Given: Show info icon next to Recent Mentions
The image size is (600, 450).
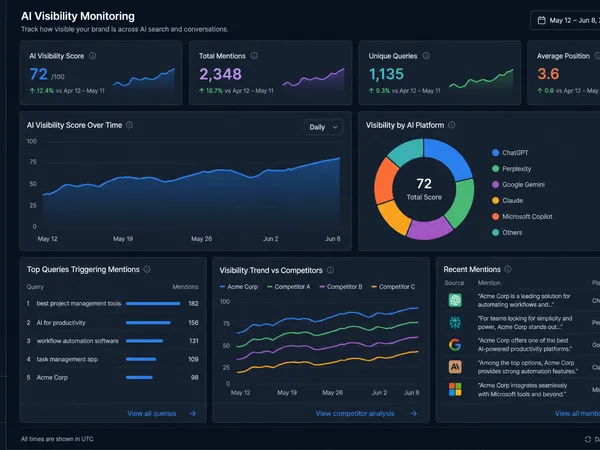Looking at the screenshot, I should pos(508,269).
